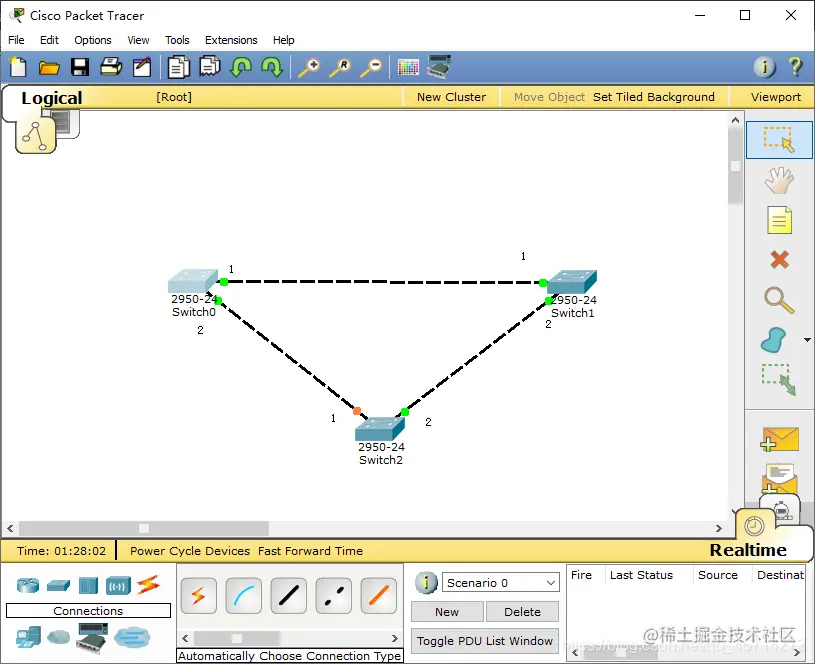Open the Edit menu

pyautogui.click(x=49, y=40)
